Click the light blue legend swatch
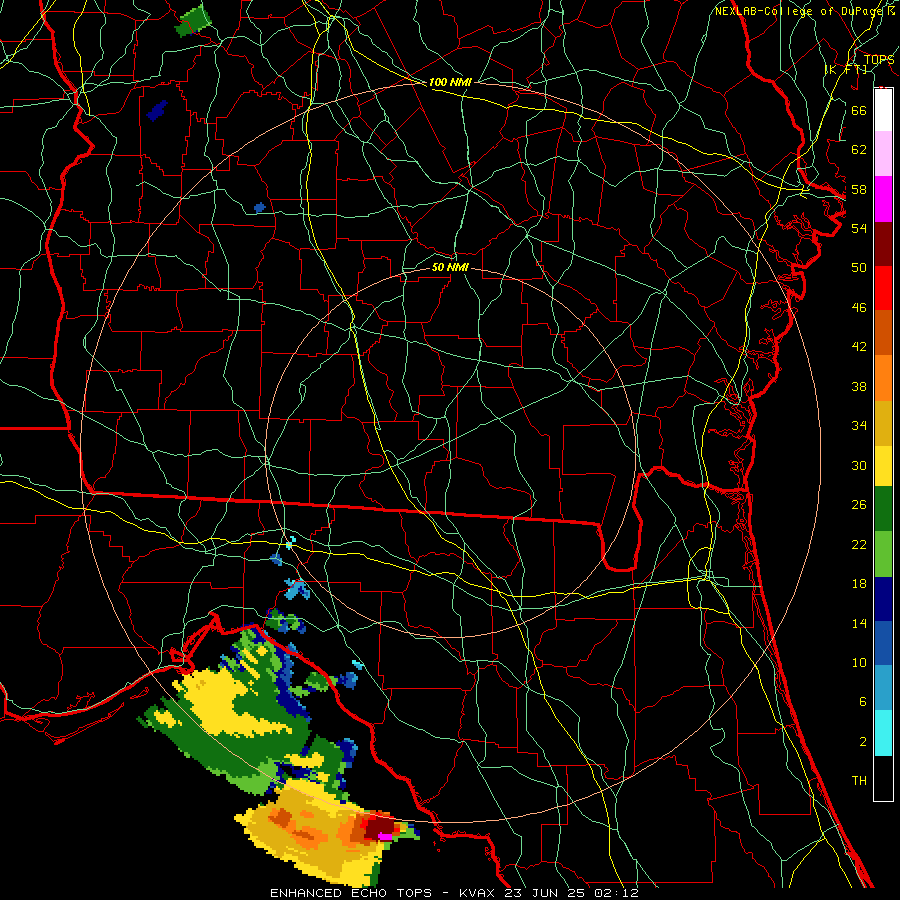 click(883, 688)
